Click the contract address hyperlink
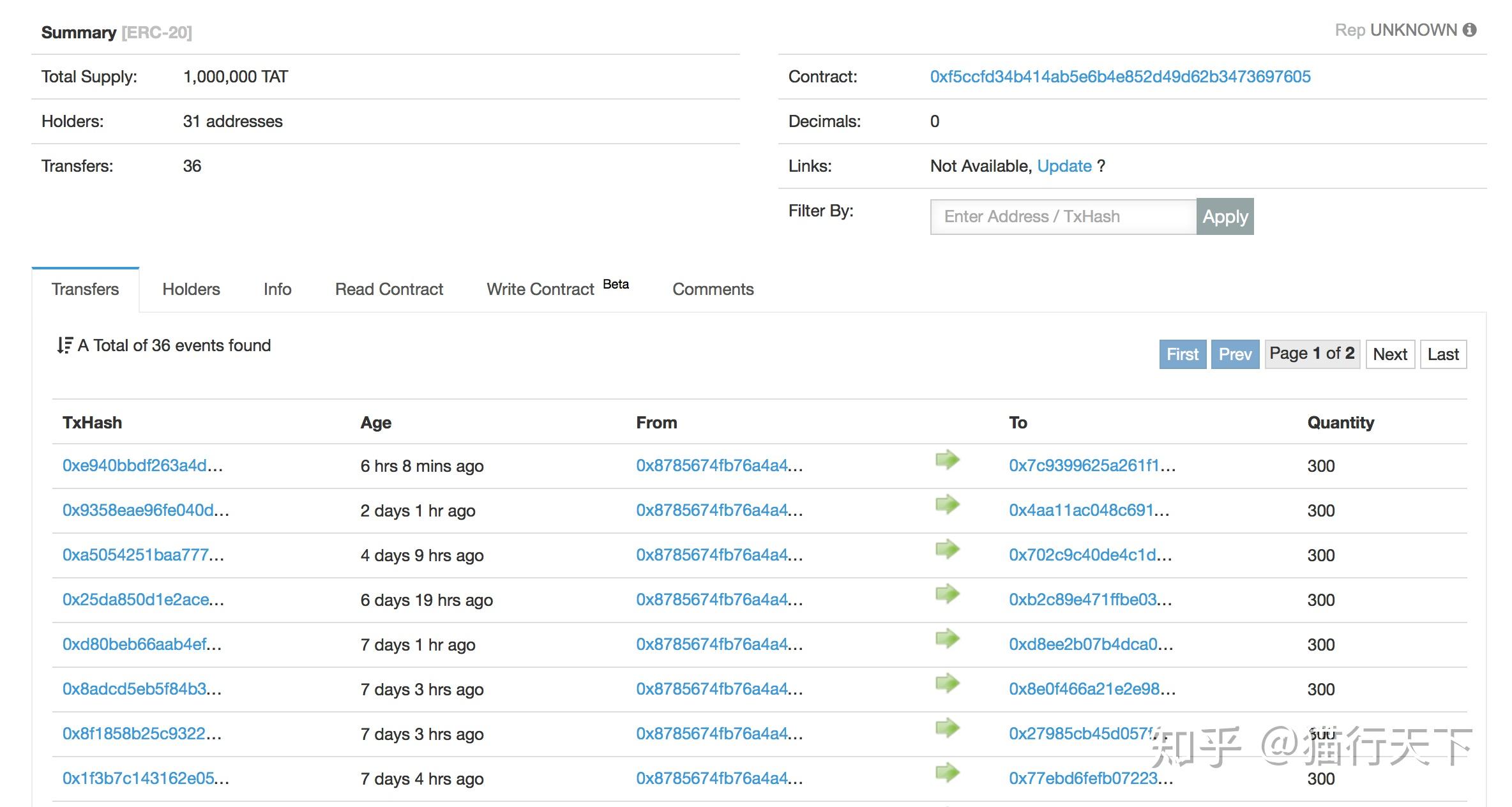Image resolution: width=1512 pixels, height=807 pixels. click(1120, 76)
